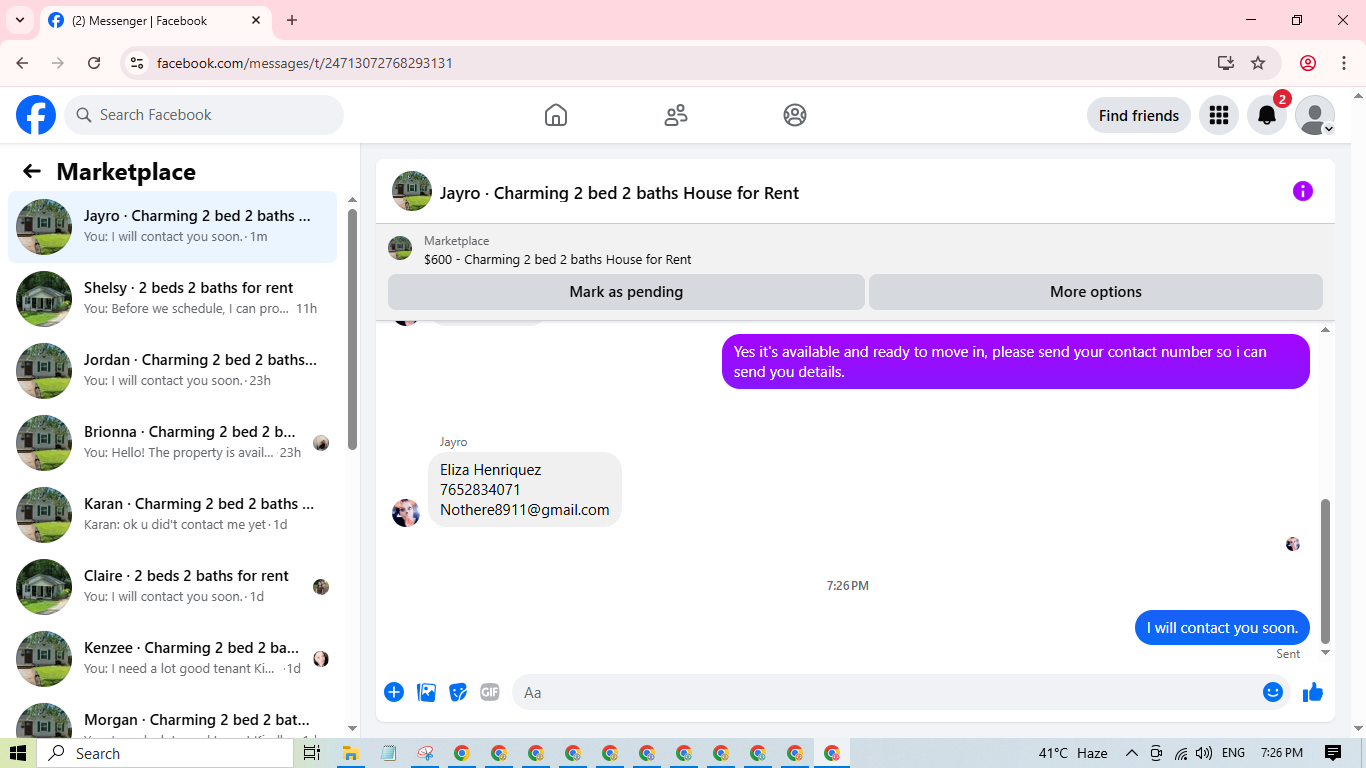Viewport: 1366px width, 768px height.
Task: Click the phone number 7652834071
Action: pyautogui.click(x=480, y=489)
